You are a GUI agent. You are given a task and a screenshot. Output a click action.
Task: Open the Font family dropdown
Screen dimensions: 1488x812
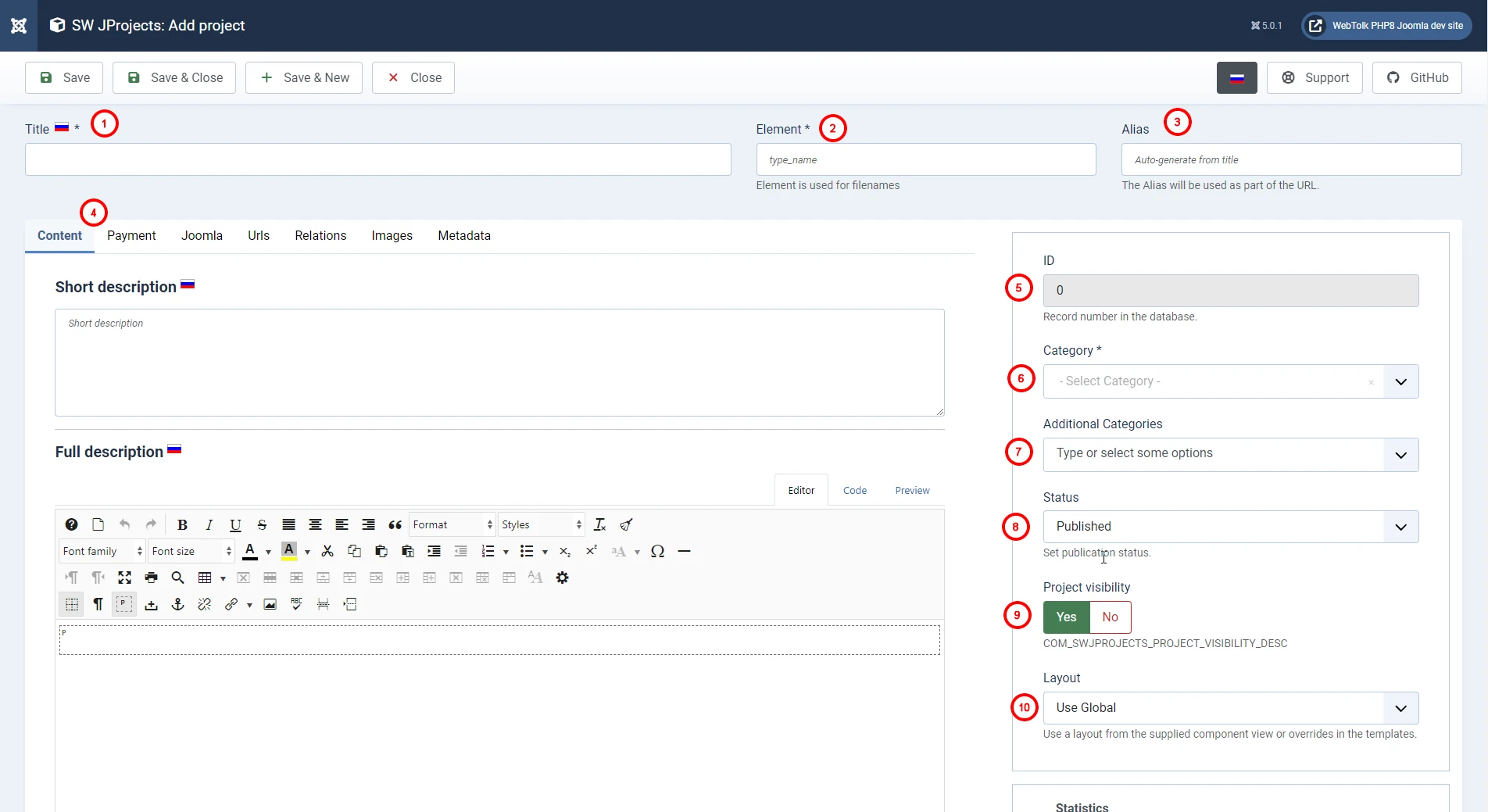point(102,551)
